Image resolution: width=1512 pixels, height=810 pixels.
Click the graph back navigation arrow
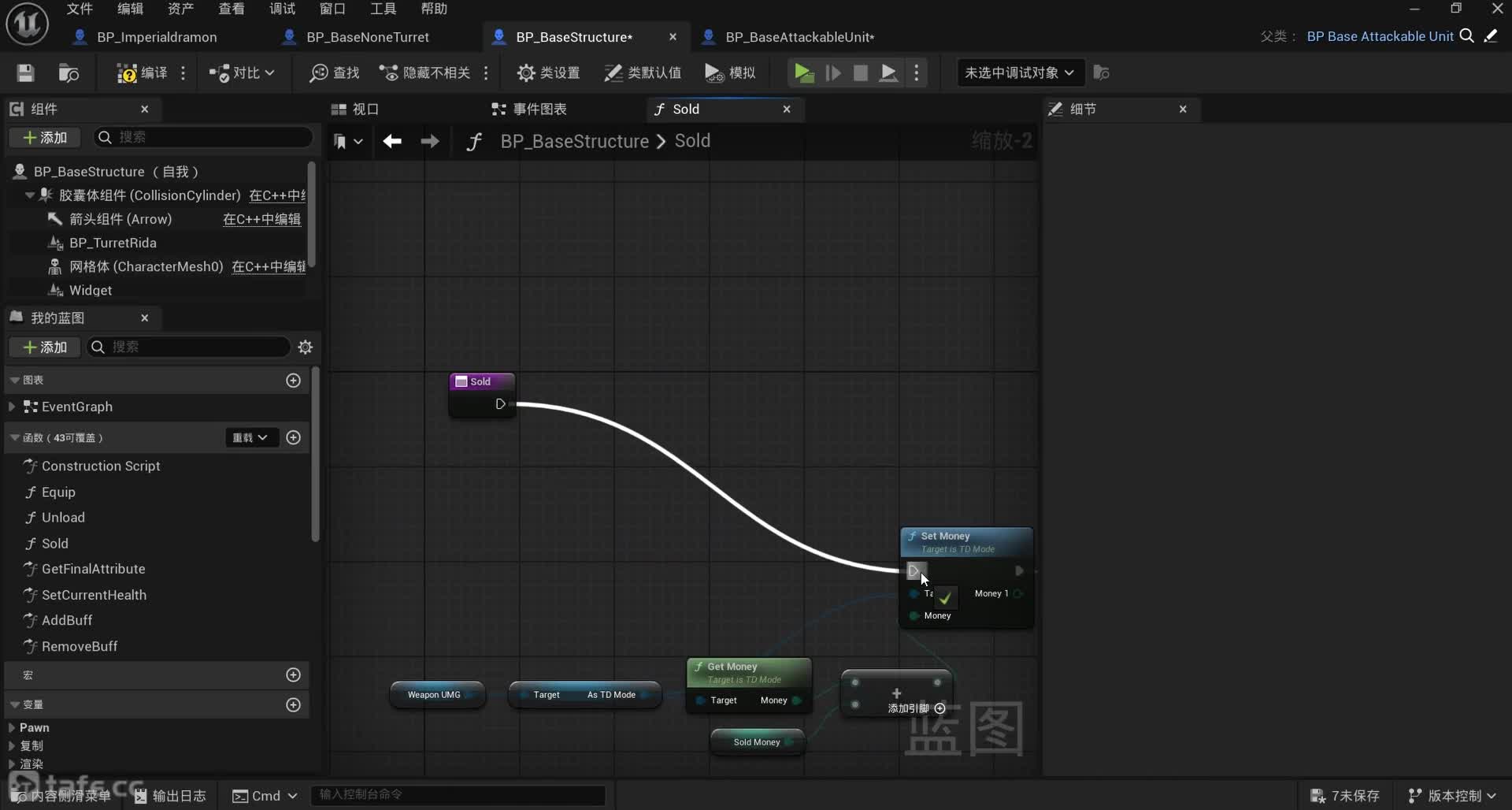392,141
